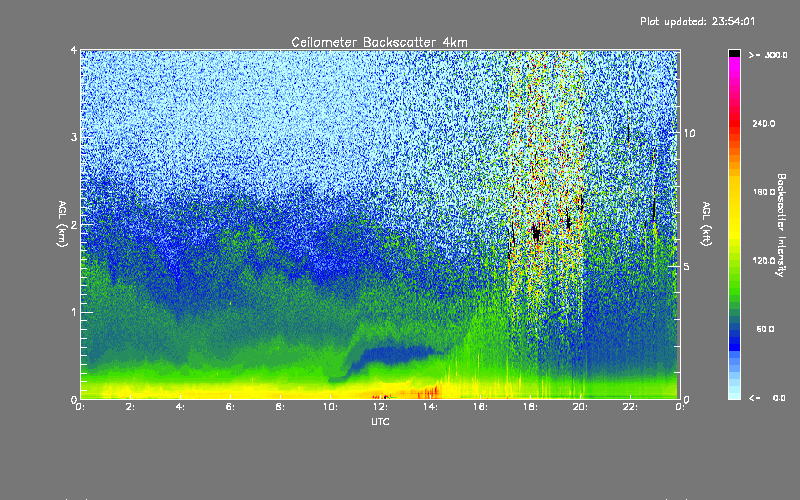This screenshot has height=500, width=800.
Task: Click the dark blue pocket above 12: UTC
Action: tap(393, 354)
